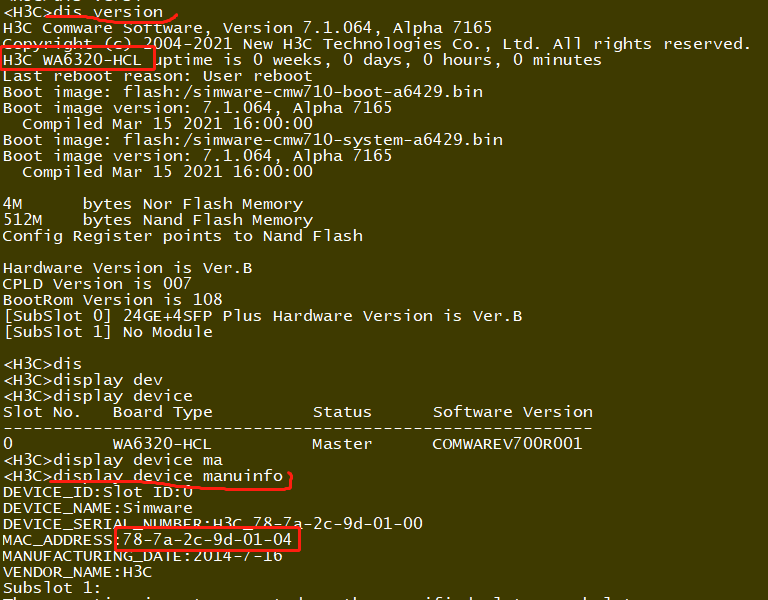Click the MANUFACTURING_DATE 2014-7-16 line
The height and width of the screenshot is (600, 768).
point(142,556)
